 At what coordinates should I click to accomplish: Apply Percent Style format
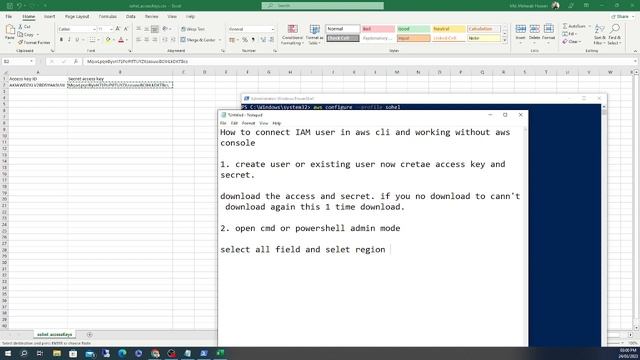[x=245, y=40]
